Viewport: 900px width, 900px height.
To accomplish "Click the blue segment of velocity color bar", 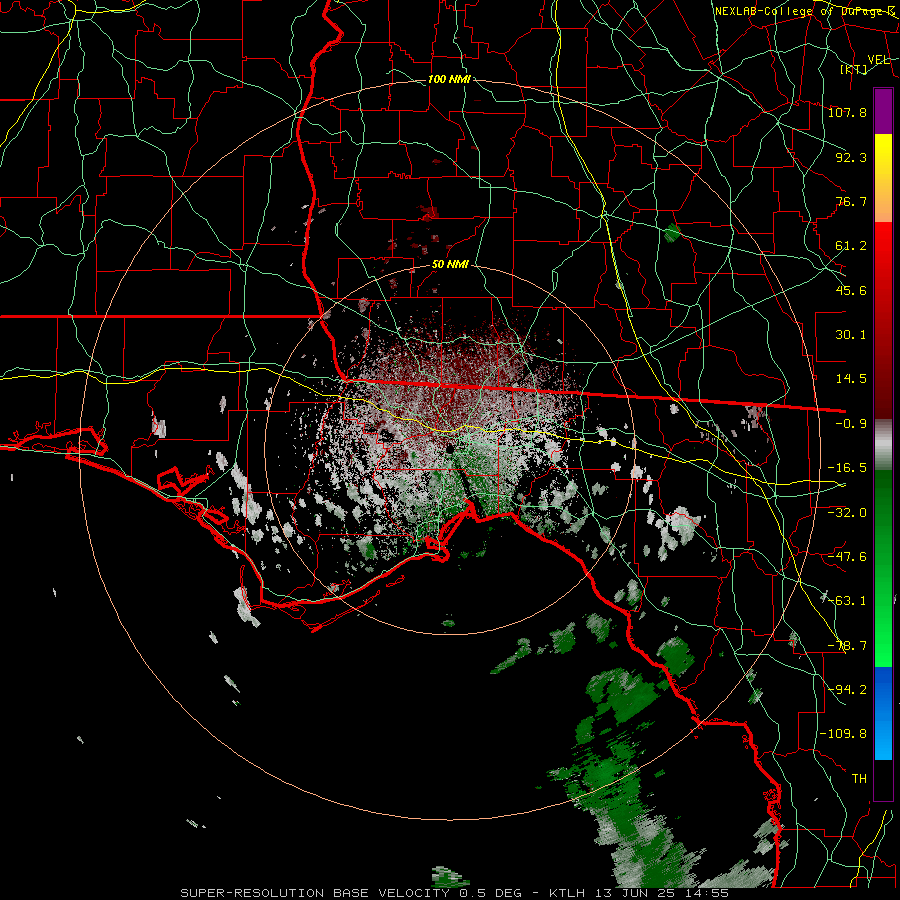I will pyautogui.click(x=883, y=713).
